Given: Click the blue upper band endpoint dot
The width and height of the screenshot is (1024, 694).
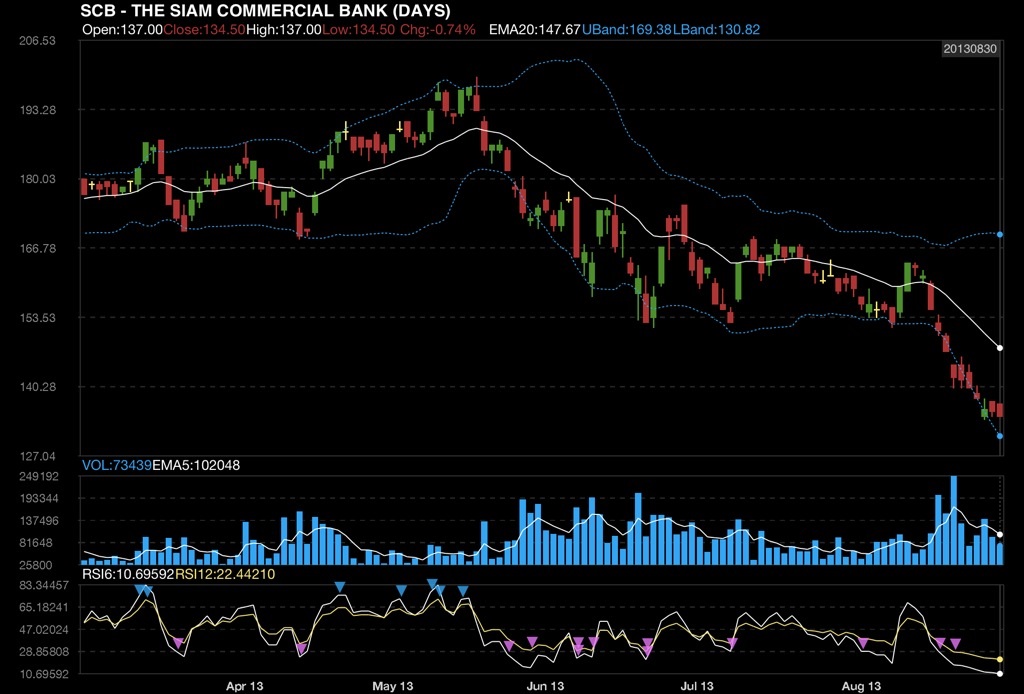Looking at the screenshot, I should pyautogui.click(x=1000, y=234).
